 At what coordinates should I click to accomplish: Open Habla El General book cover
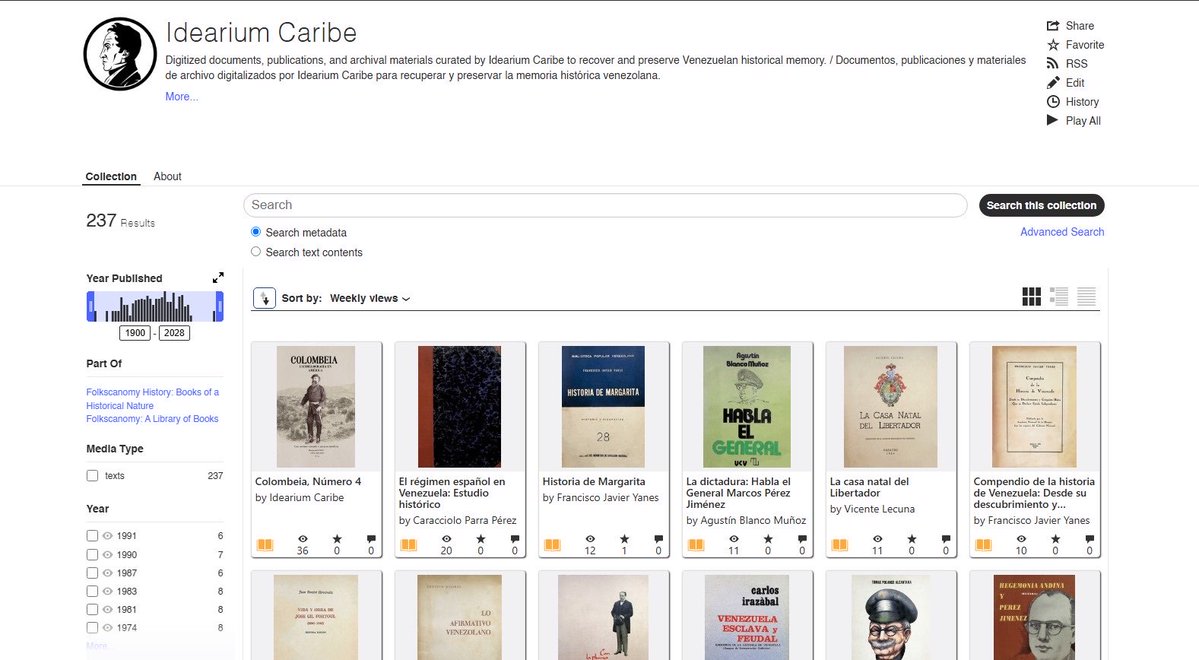click(747, 406)
